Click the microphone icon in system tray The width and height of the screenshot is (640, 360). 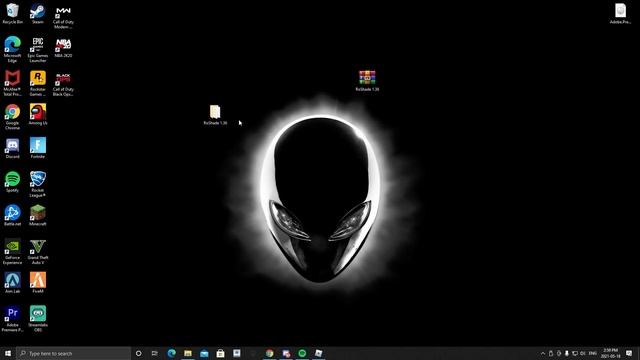567,353
